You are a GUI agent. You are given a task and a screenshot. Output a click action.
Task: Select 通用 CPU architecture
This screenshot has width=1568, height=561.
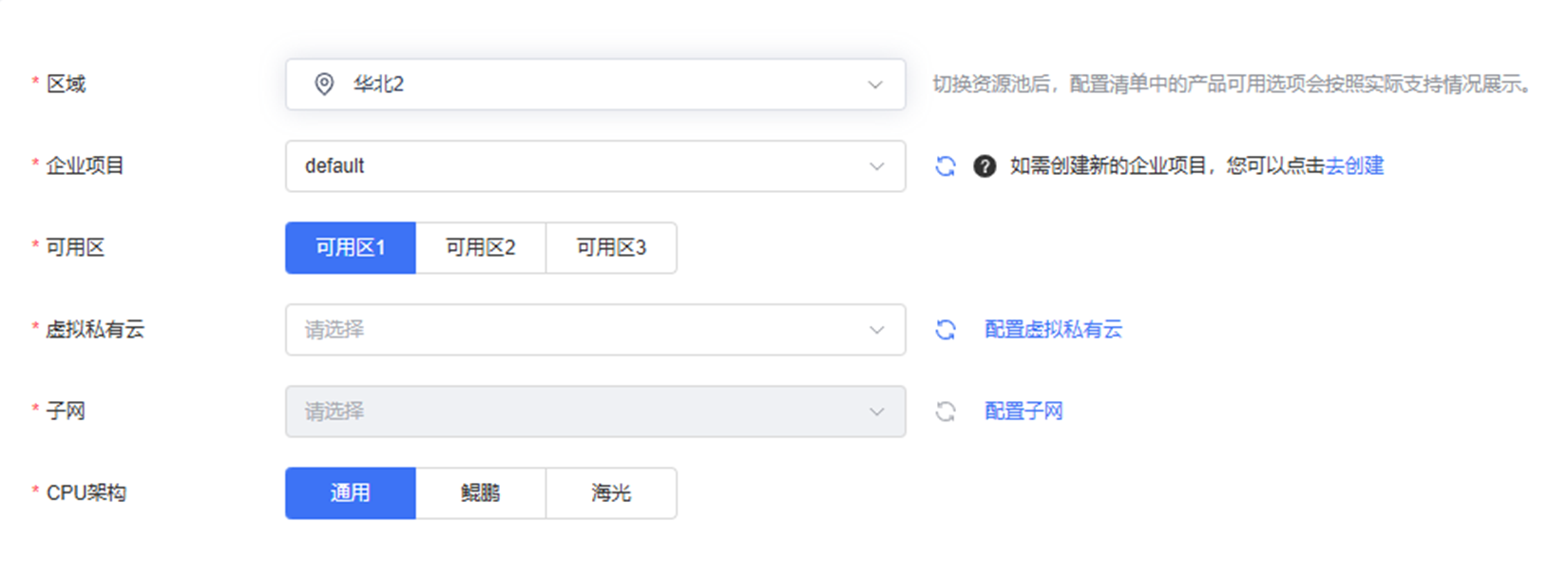tap(351, 493)
